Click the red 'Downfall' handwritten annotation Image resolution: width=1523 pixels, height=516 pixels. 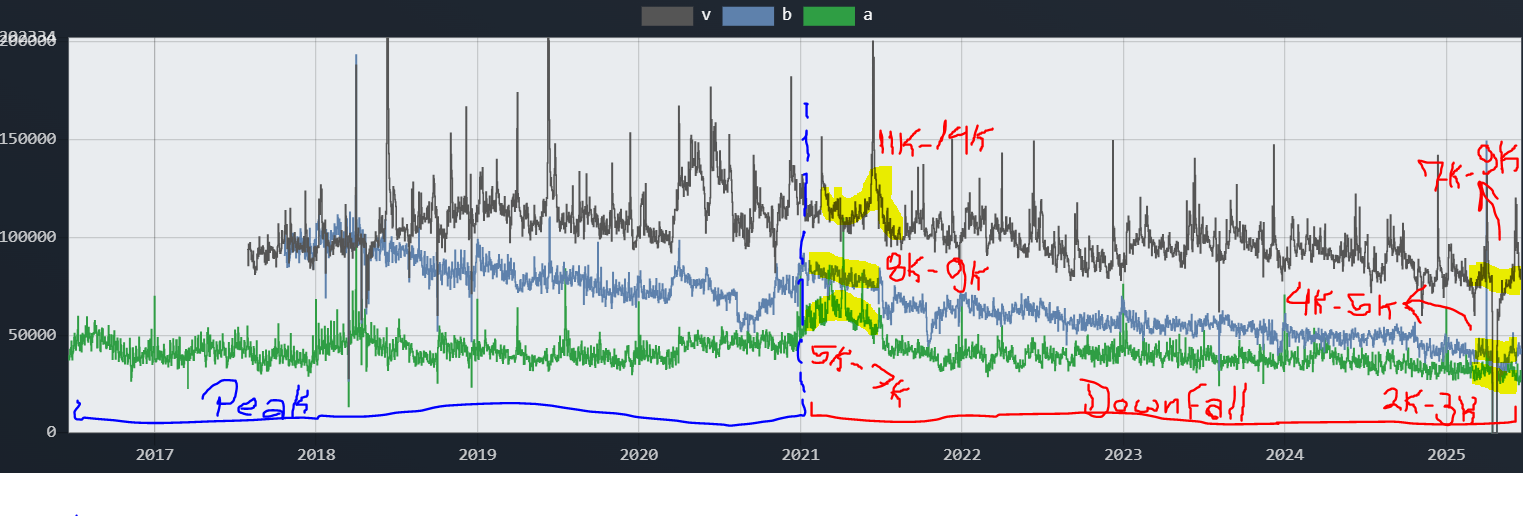[x=1166, y=402]
